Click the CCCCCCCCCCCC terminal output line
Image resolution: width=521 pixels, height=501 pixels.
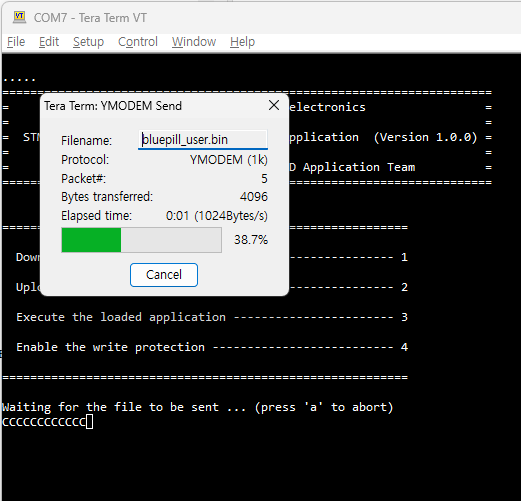click(44, 422)
